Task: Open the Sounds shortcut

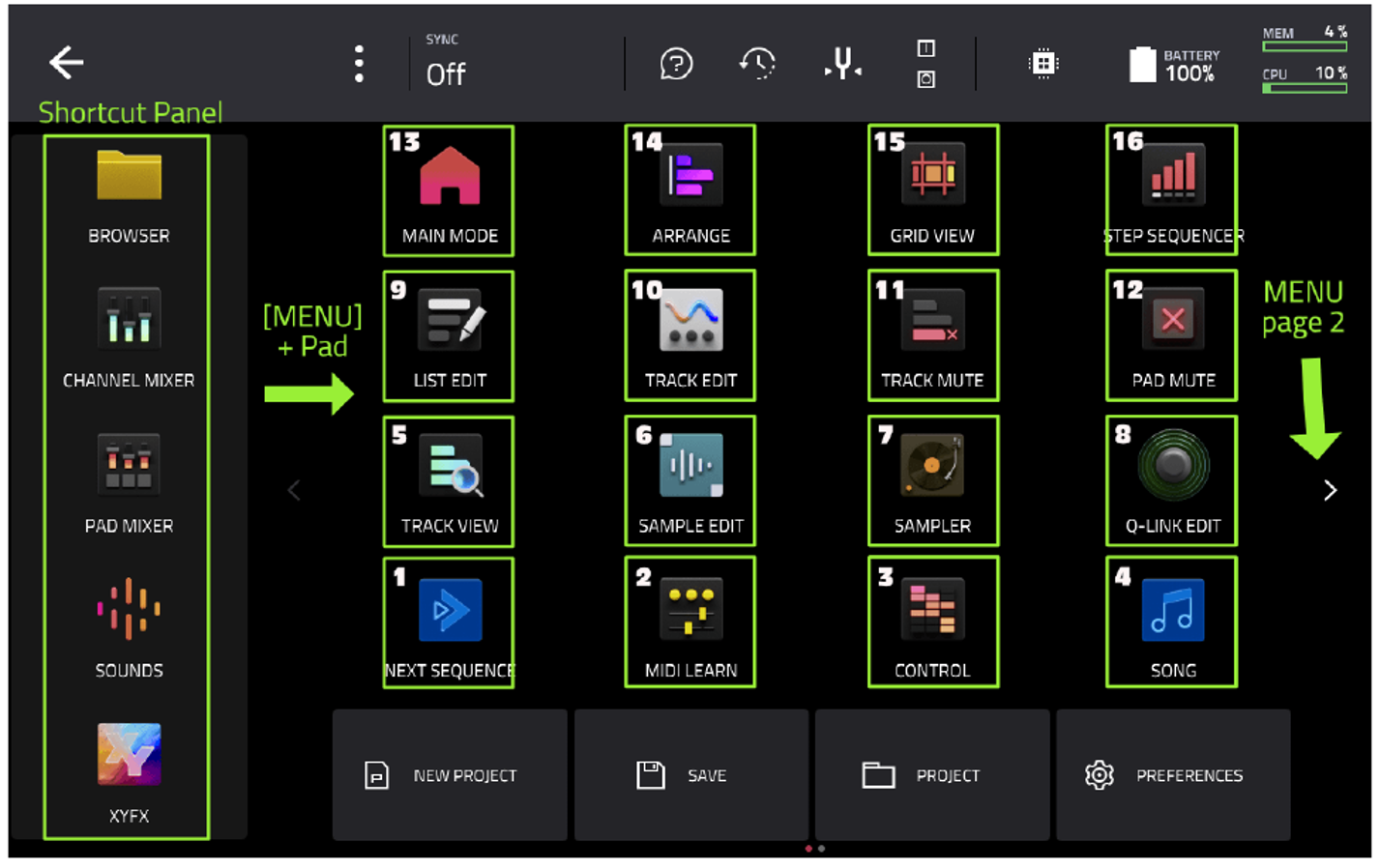Action: [129, 628]
